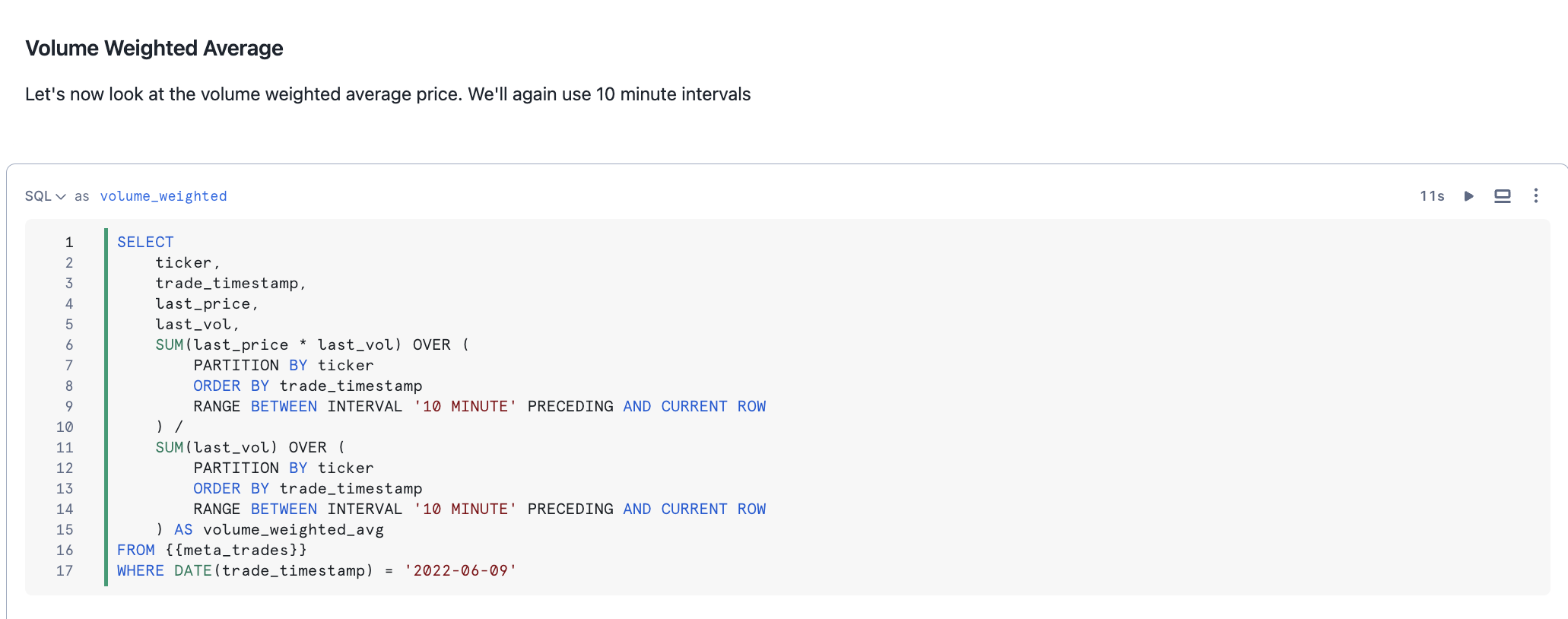The height and width of the screenshot is (619, 1568).
Task: Click the '2022-06-09' date string
Action: coord(460,570)
